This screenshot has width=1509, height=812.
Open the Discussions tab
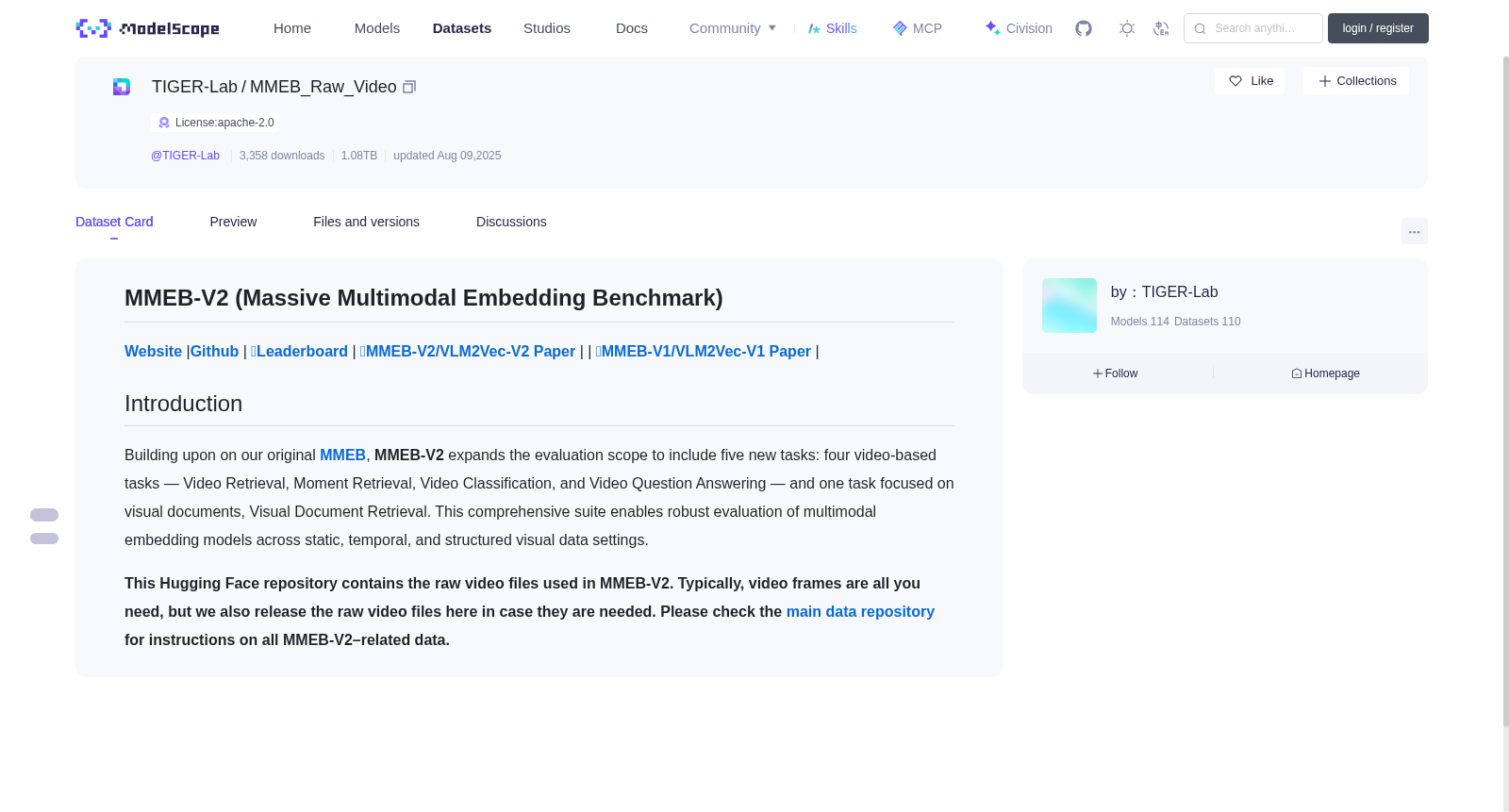511,222
